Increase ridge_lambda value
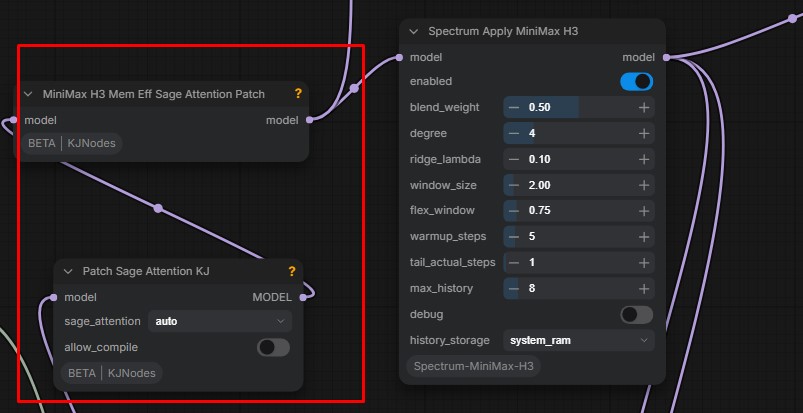Screen dimensions: 803x413 tap(644, 159)
